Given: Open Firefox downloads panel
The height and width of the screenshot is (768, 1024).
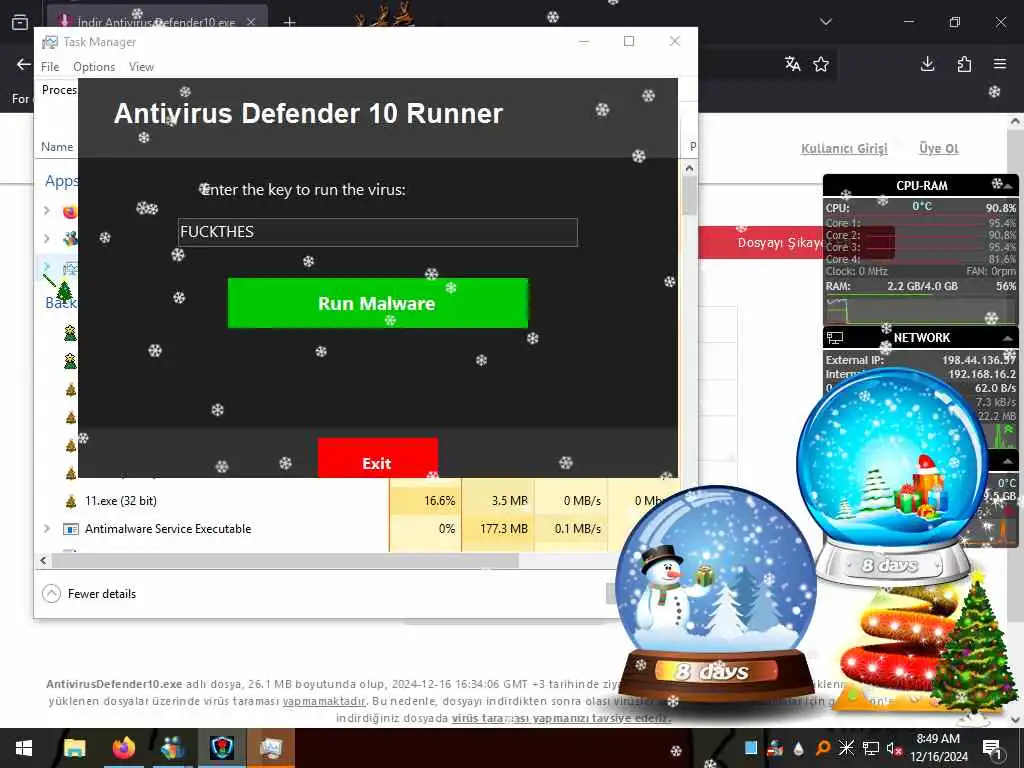Looking at the screenshot, I should click(927, 64).
